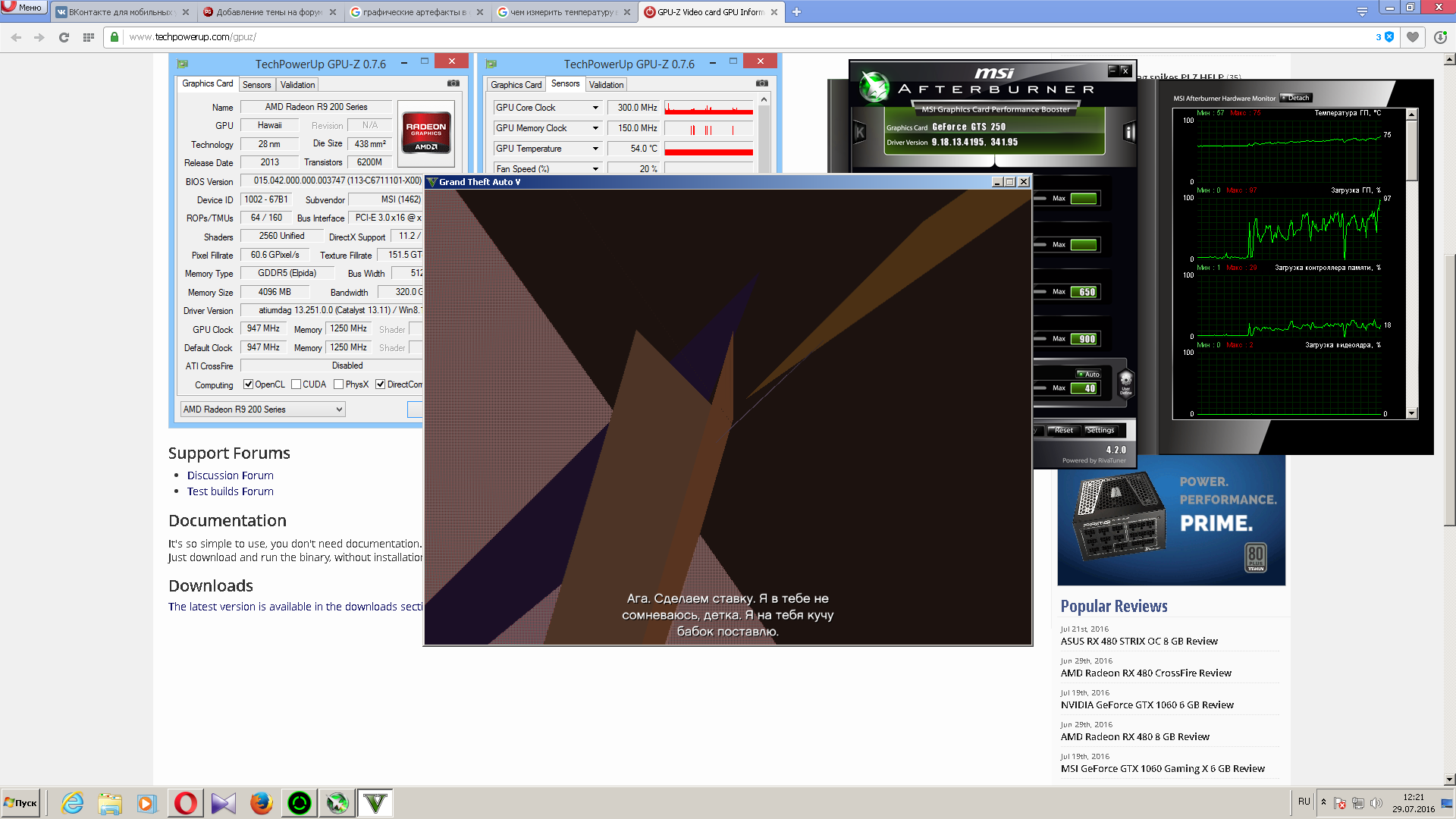Click the Afterburner Settings button

coord(1100,430)
